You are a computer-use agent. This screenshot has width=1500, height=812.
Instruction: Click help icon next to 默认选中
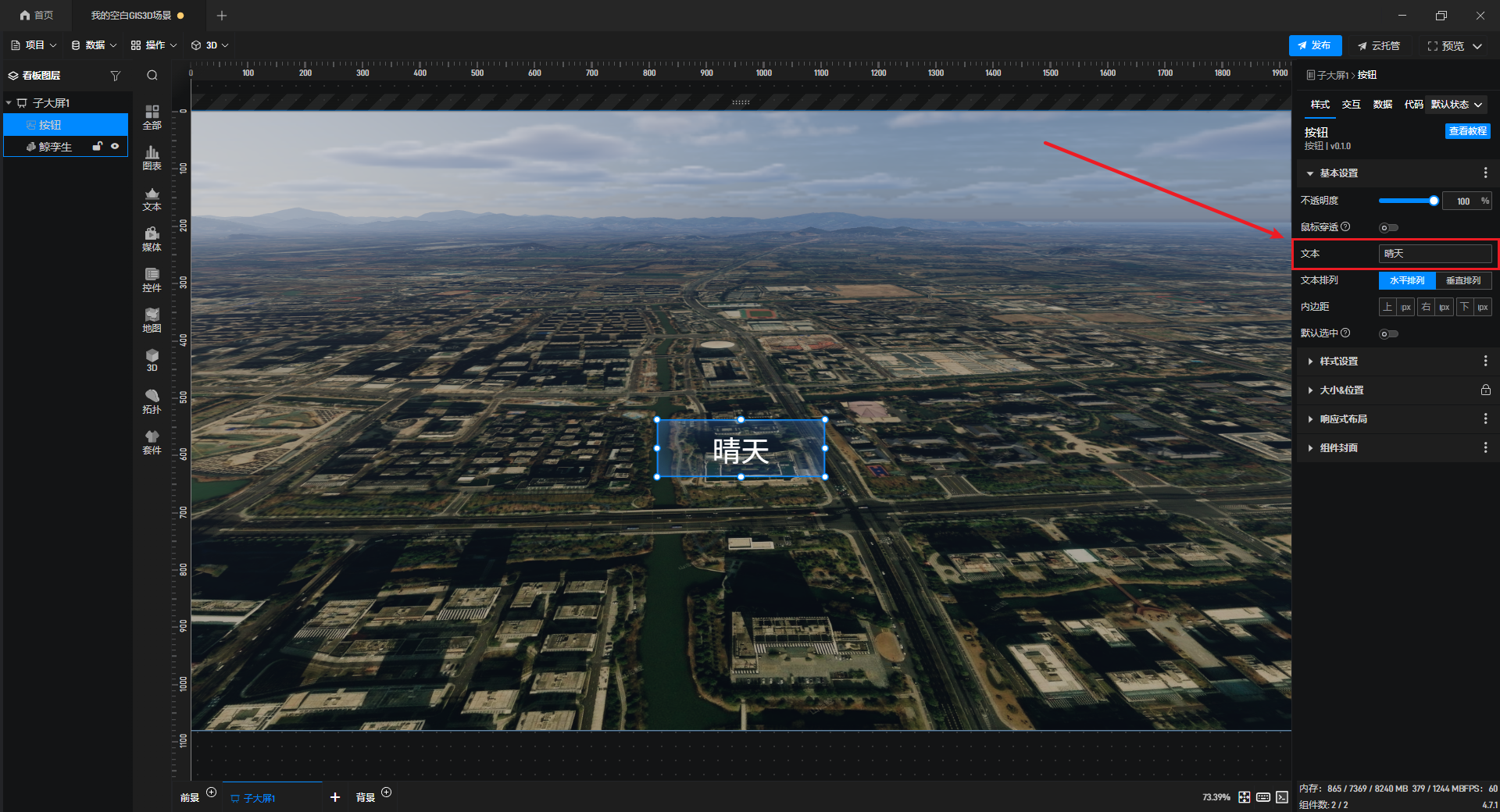point(1345,333)
